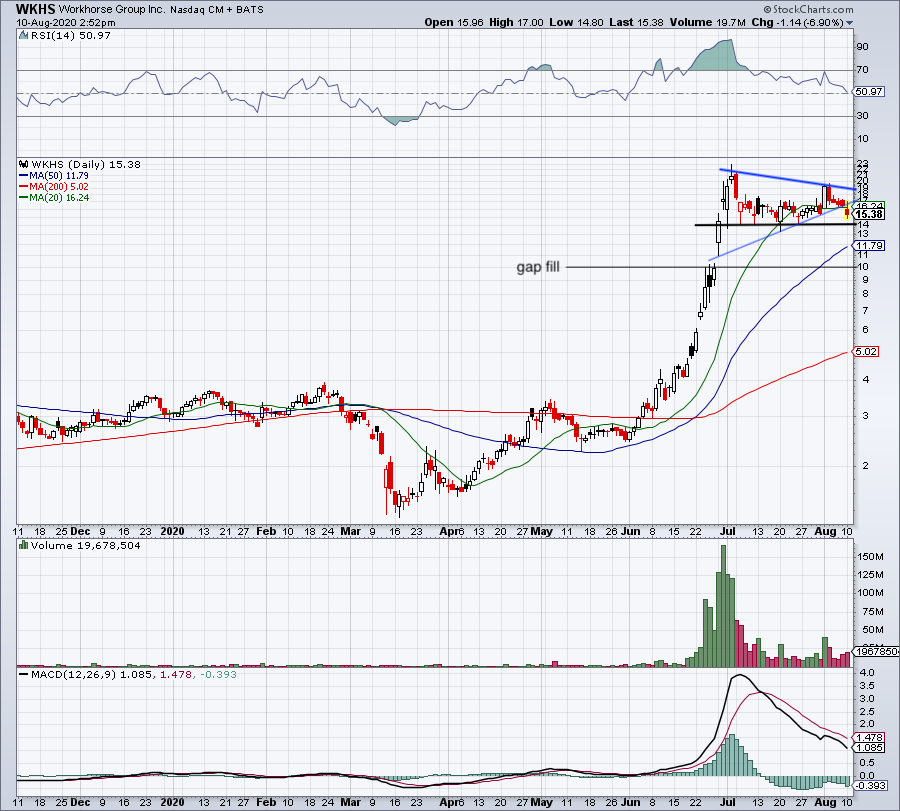Click the bold 15.38 last price tag
This screenshot has width=900, height=811.
(x=869, y=215)
